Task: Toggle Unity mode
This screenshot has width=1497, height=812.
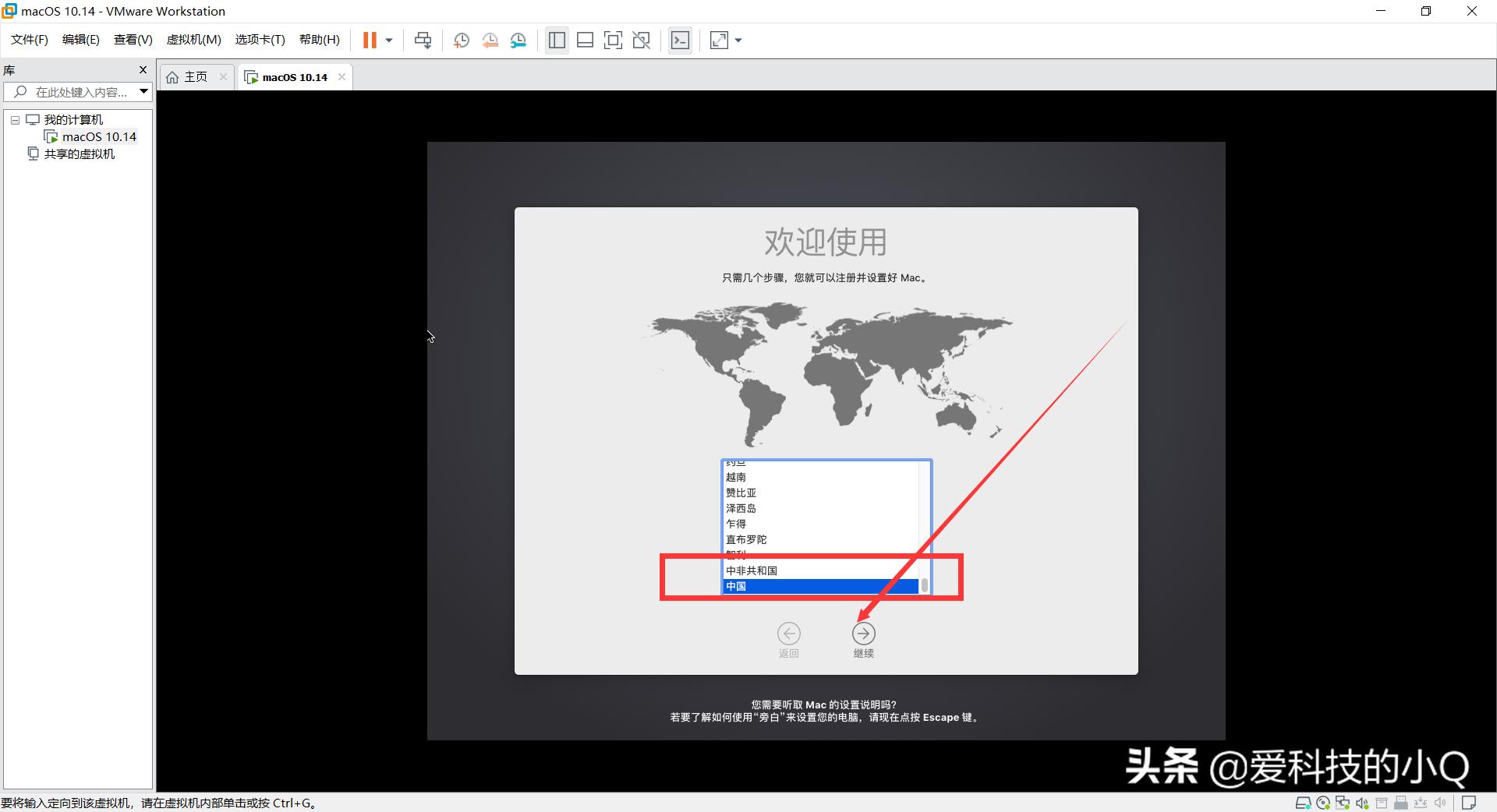Action: [642, 40]
